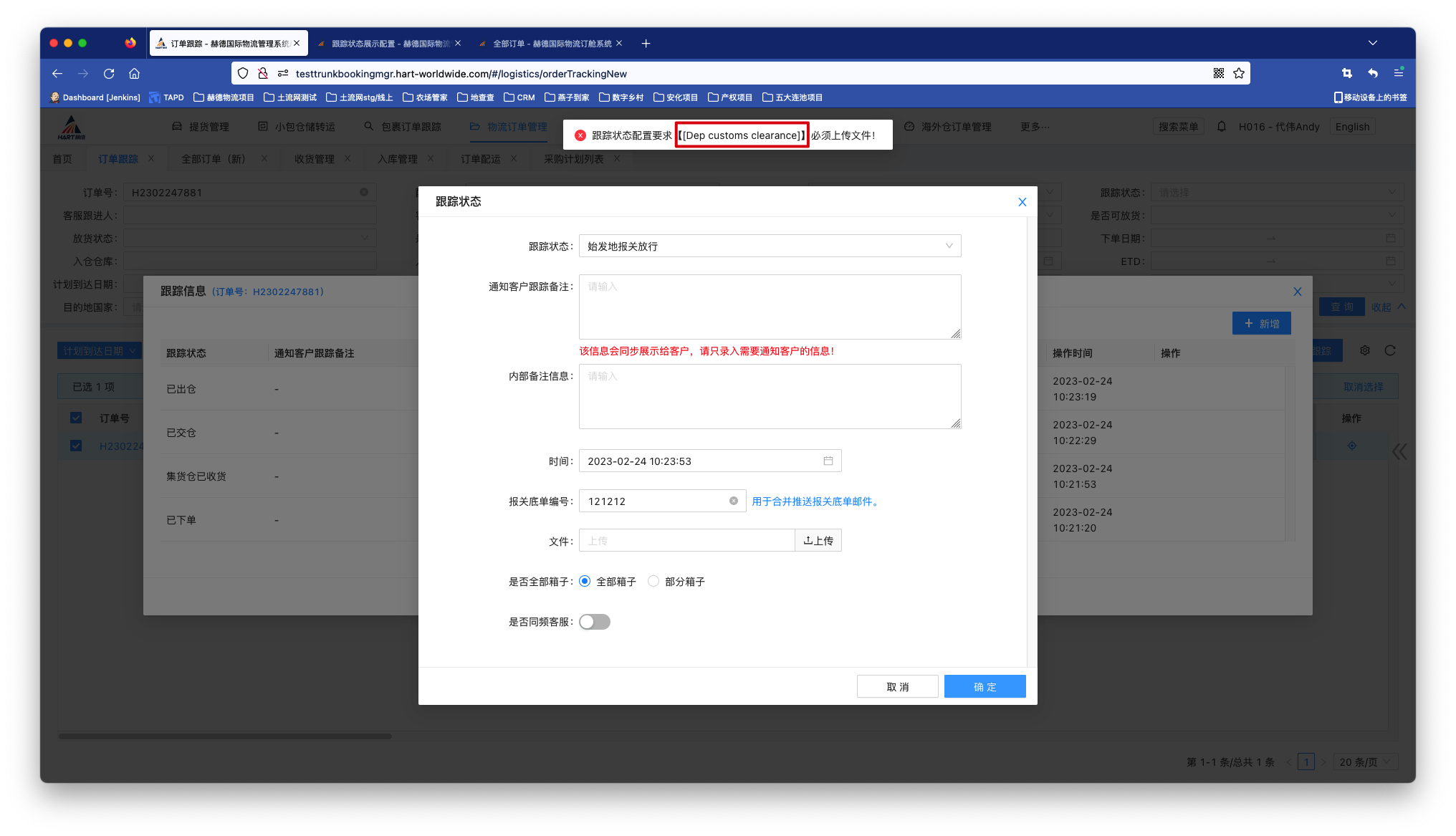1456x836 pixels.
Task: Go to the browser home icon
Action: pyautogui.click(x=134, y=73)
